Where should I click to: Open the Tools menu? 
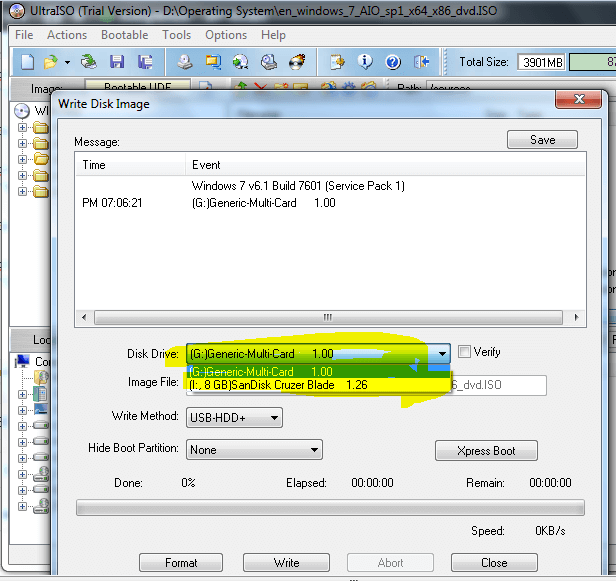pyautogui.click(x=176, y=35)
